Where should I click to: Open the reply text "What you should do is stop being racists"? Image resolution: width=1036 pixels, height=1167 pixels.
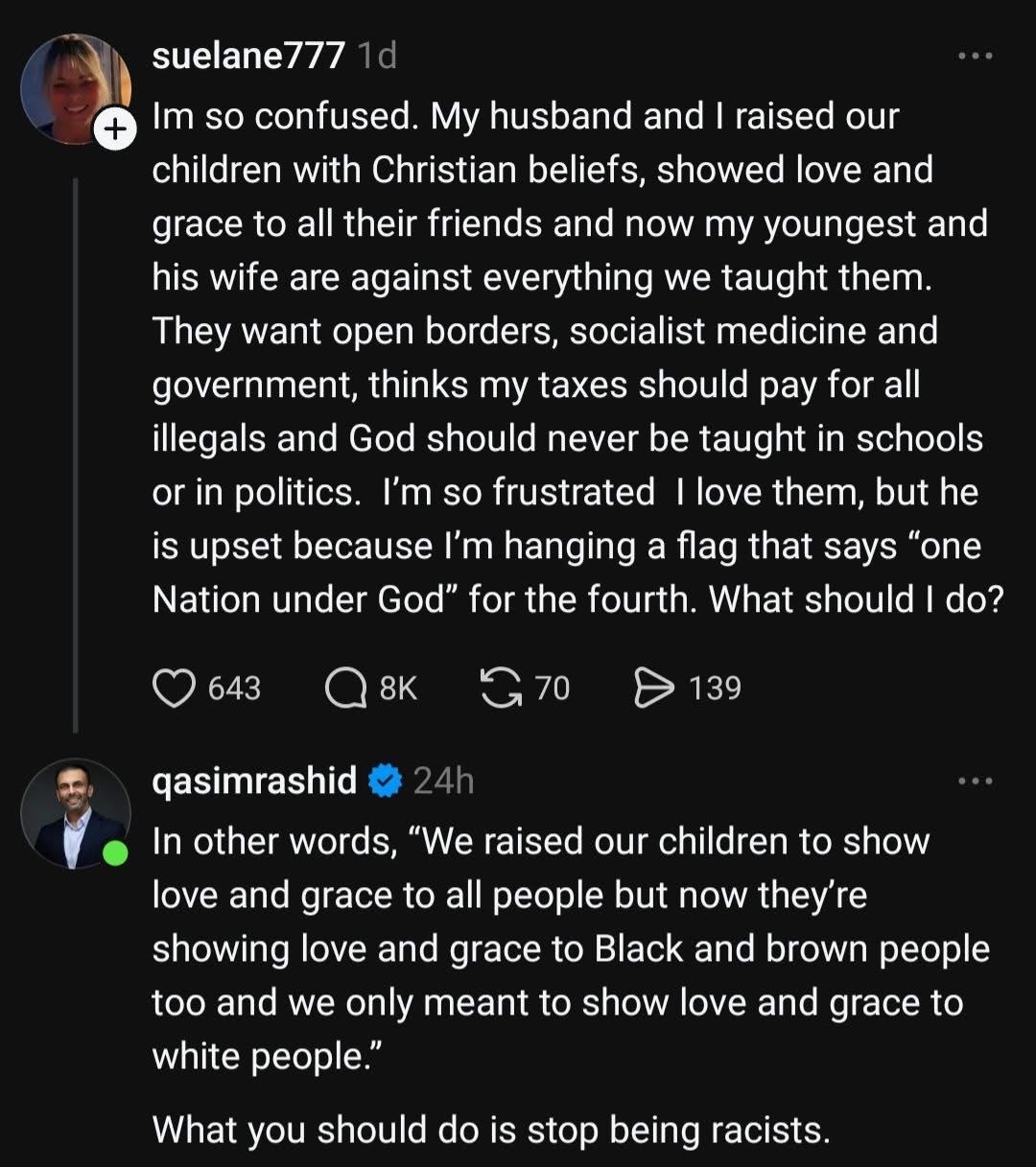[x=490, y=1130]
